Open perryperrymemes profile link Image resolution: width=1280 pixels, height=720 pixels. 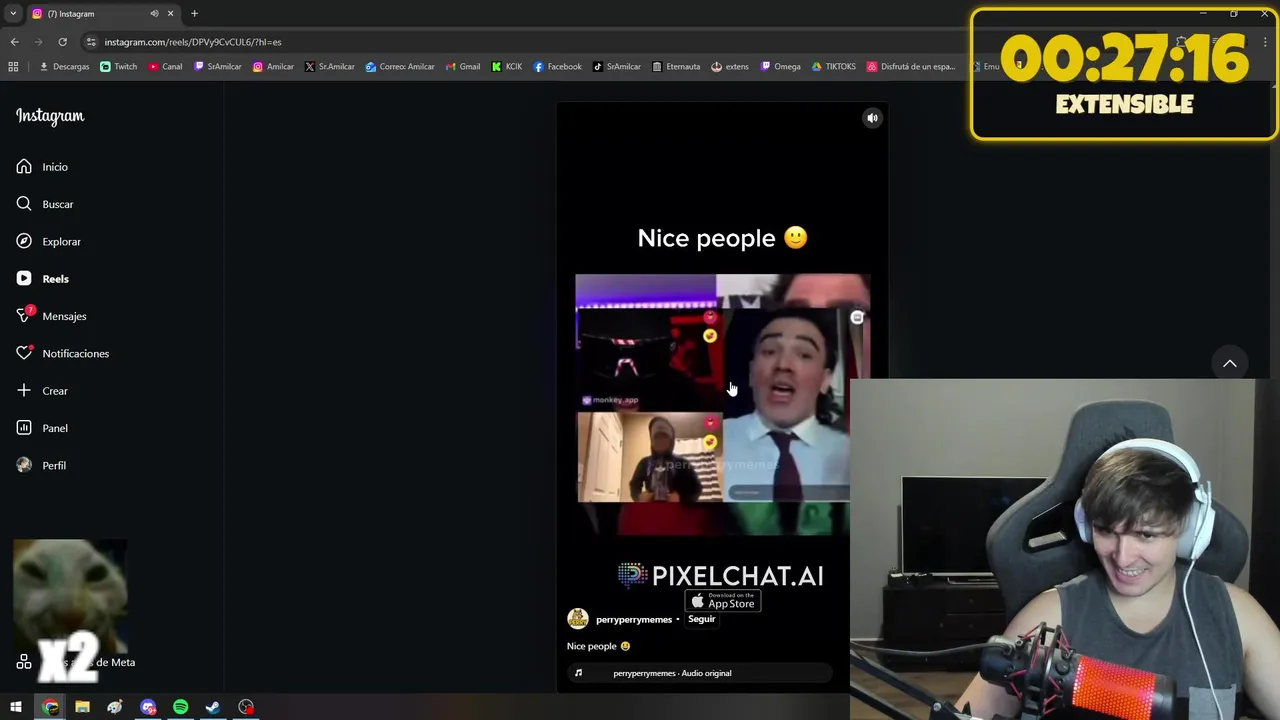coord(634,620)
